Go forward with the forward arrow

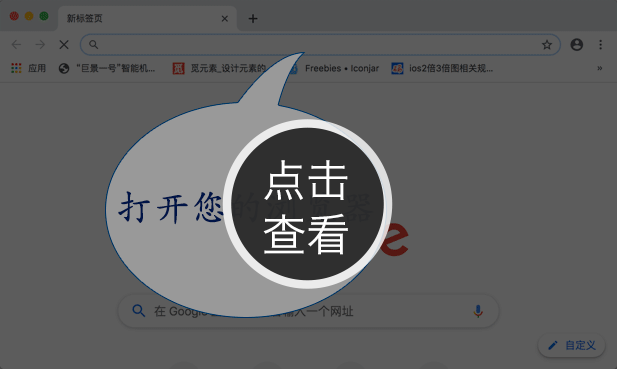pyautogui.click(x=40, y=44)
